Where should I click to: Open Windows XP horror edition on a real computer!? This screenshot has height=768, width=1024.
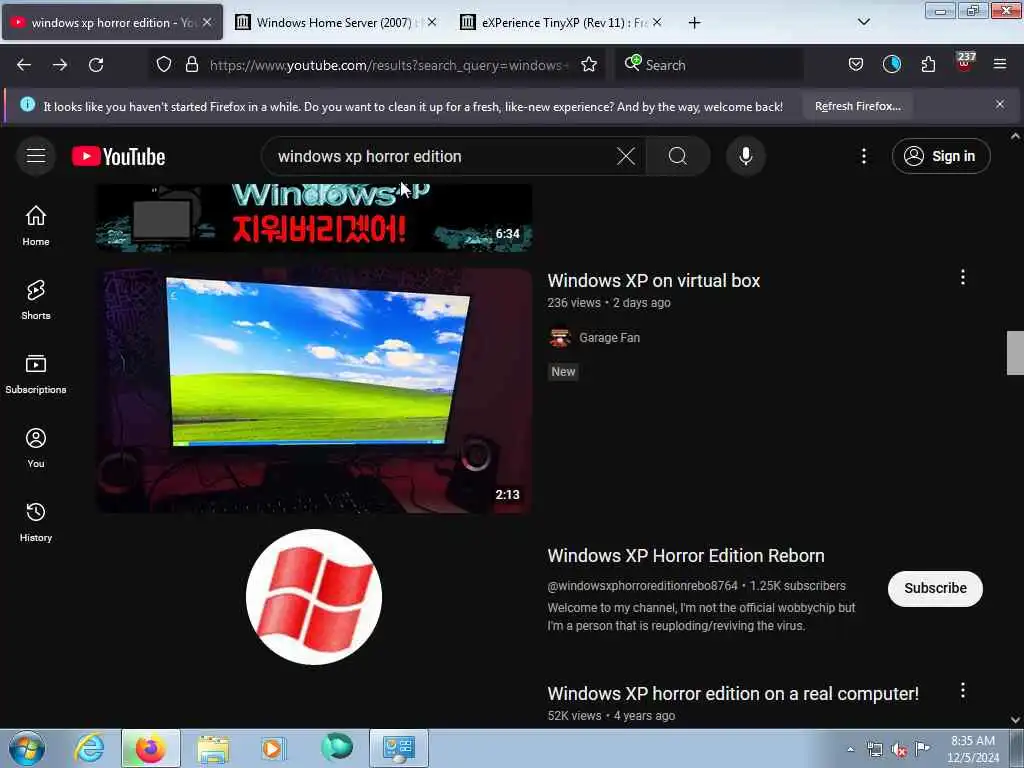pos(733,694)
